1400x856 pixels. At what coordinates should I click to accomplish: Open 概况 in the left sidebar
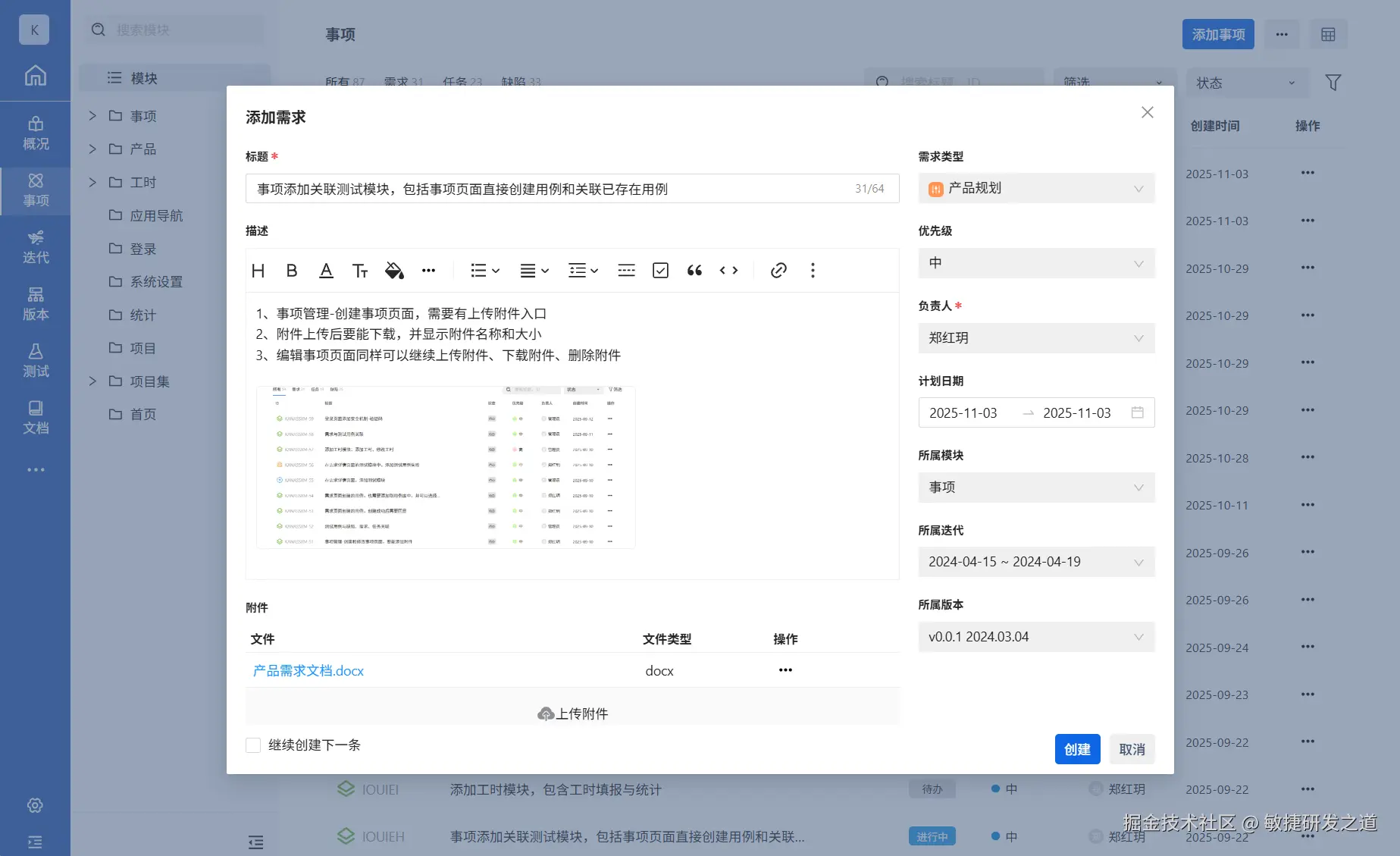tap(35, 133)
